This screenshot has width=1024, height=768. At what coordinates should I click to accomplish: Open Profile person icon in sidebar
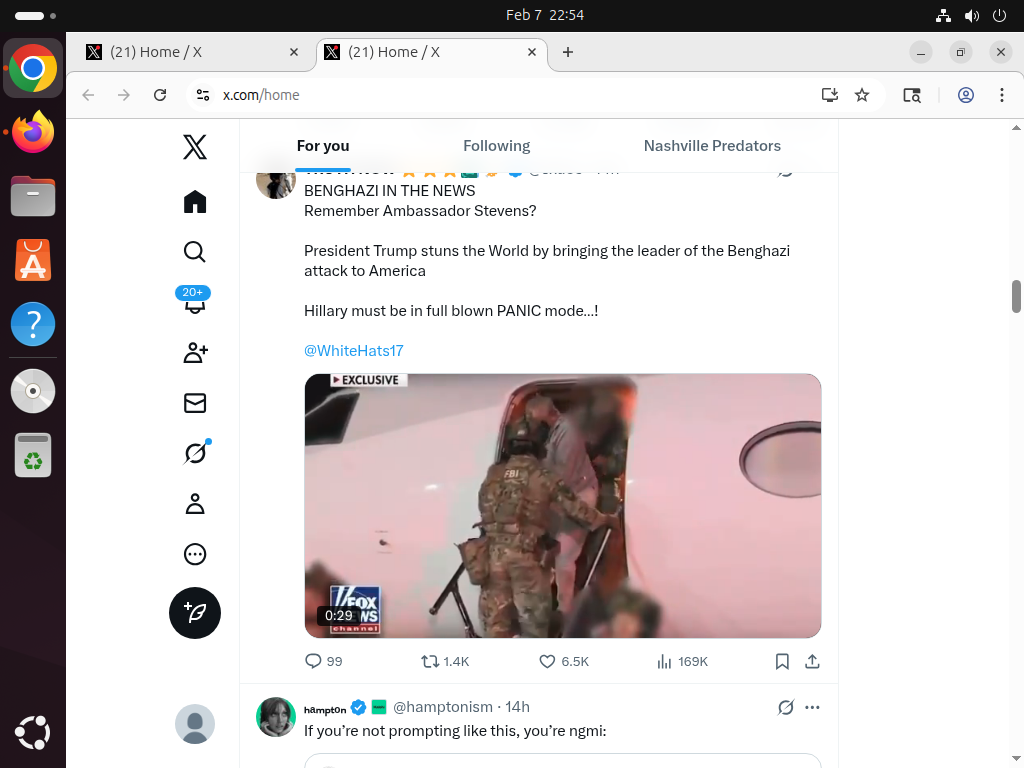pyautogui.click(x=195, y=504)
